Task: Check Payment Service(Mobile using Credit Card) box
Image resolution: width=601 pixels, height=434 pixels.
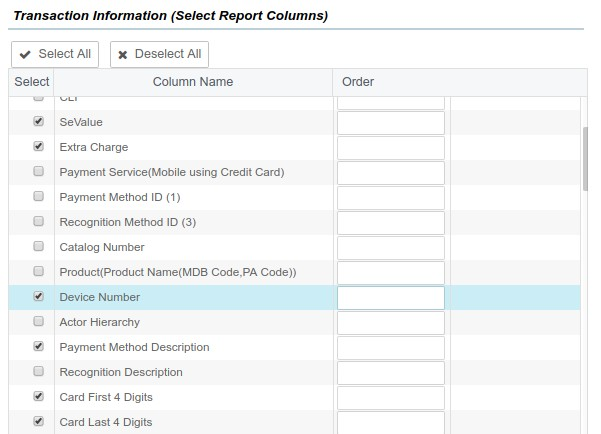Action: (38, 171)
